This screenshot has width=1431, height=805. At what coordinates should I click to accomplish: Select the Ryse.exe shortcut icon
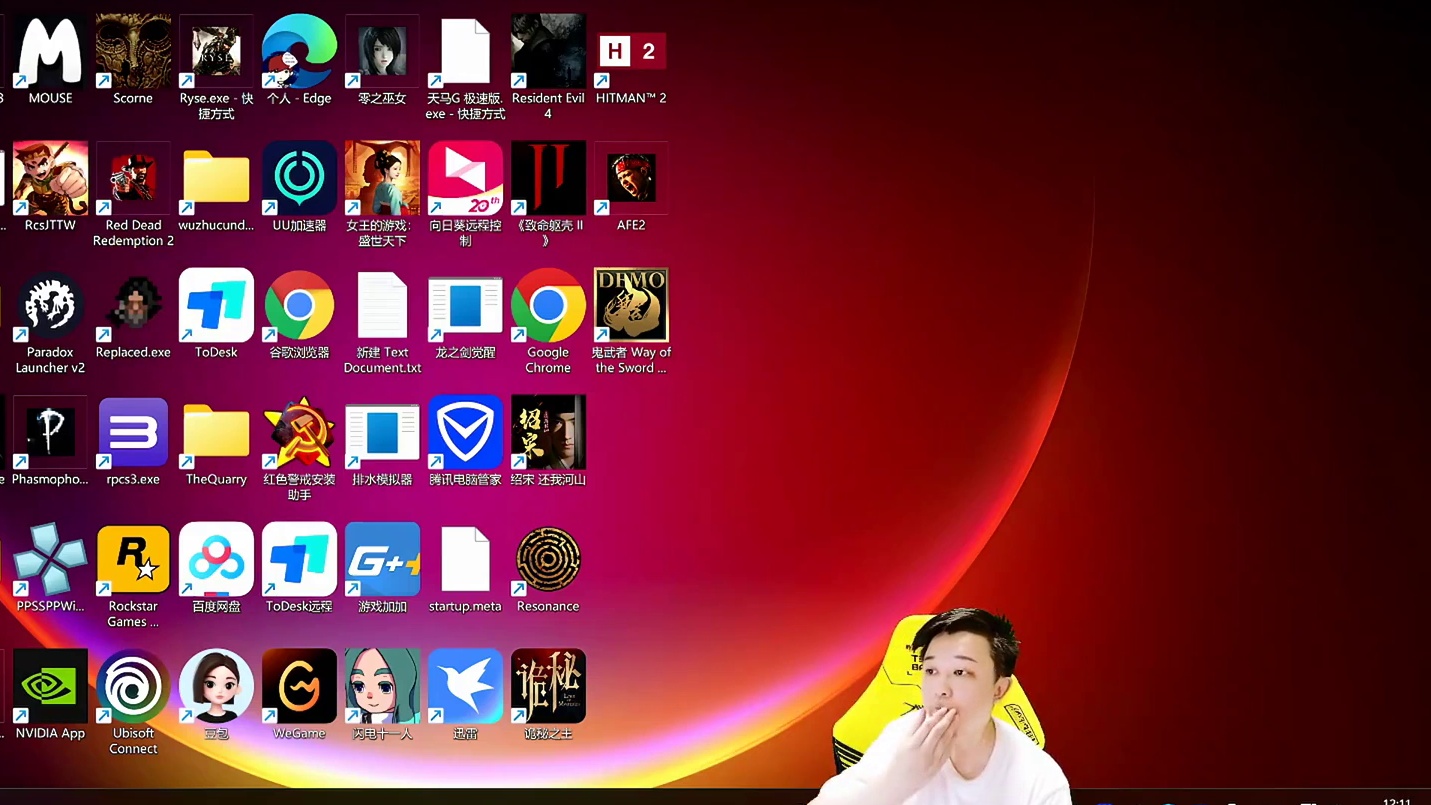[216, 52]
